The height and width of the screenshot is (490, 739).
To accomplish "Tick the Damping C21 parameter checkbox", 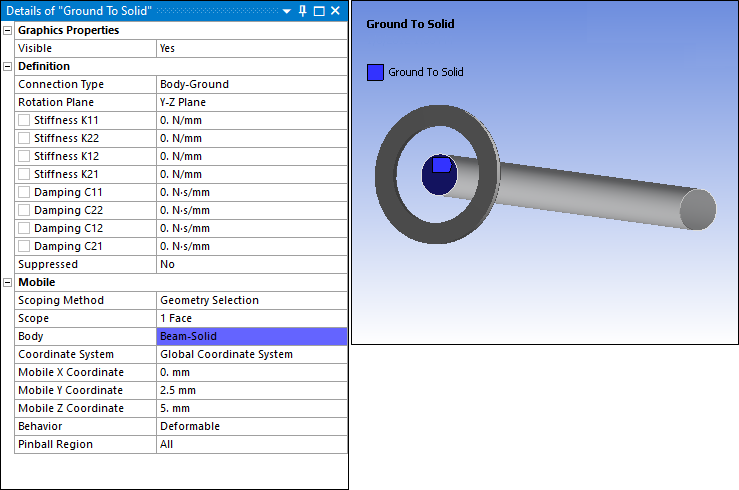I will coord(24,246).
